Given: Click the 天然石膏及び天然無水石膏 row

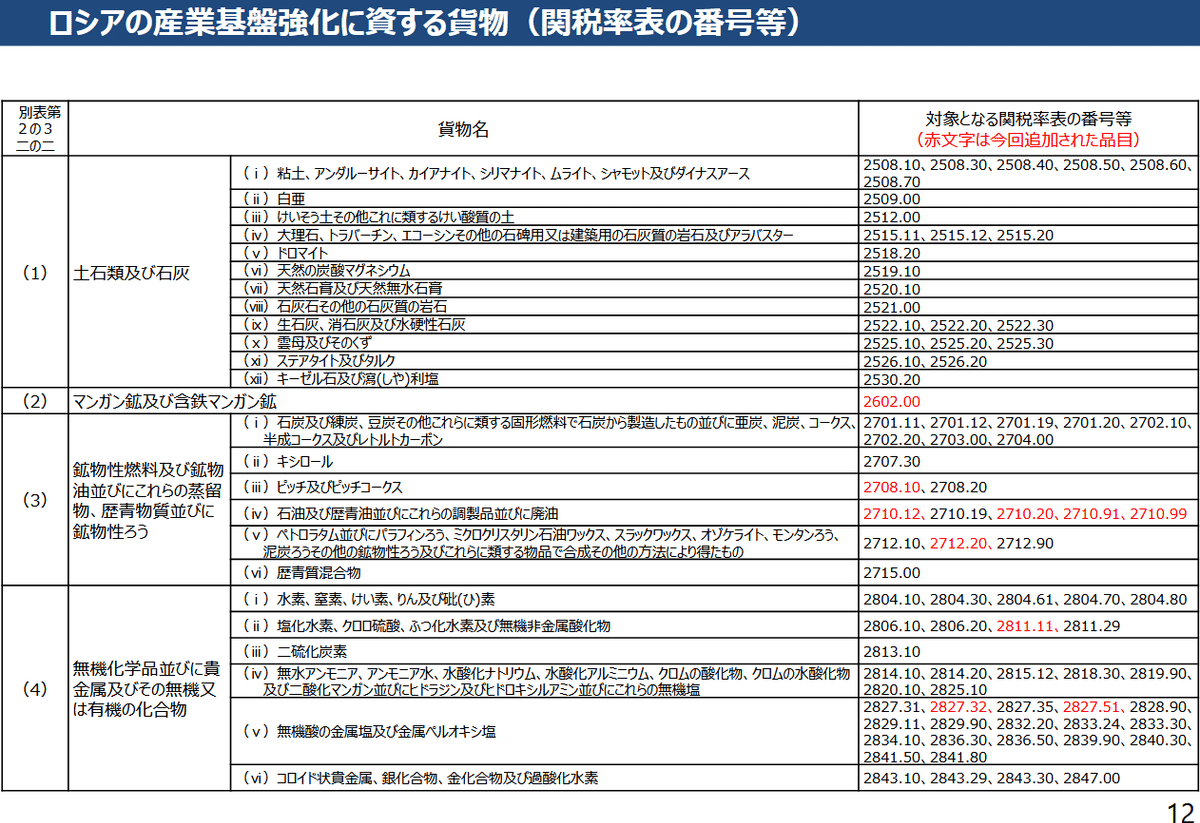Looking at the screenshot, I should coord(544,289).
